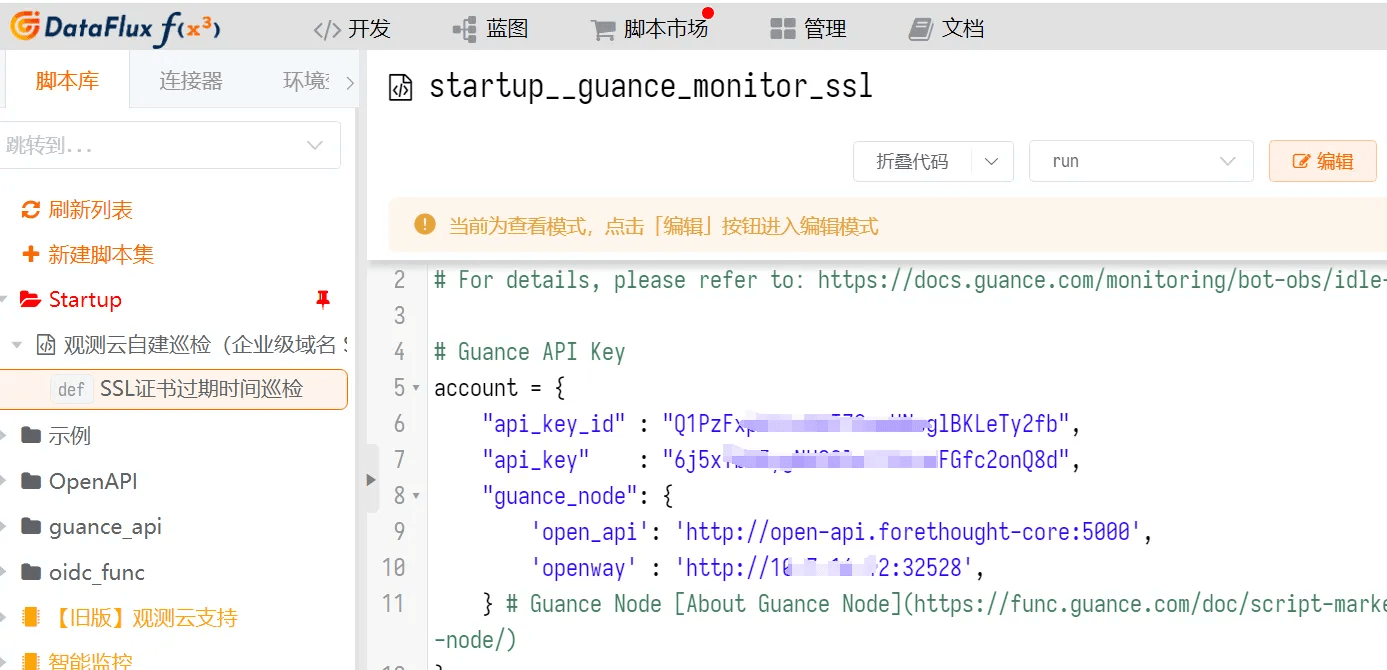1387x670 pixels.
Task: Click the DataFlux Func logo
Action: [x=114, y=27]
